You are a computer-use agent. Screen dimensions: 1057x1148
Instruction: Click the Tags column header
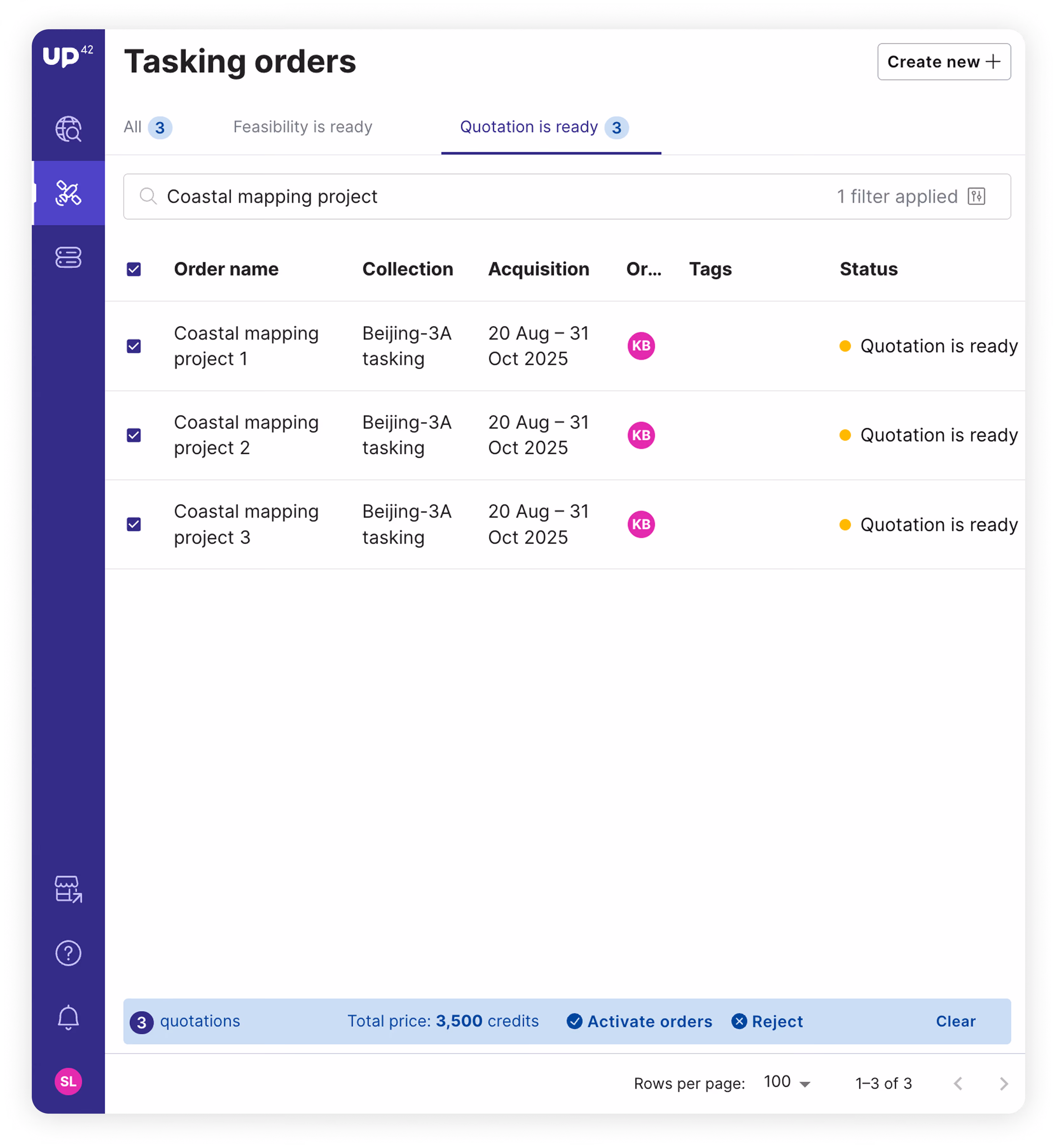click(x=710, y=269)
